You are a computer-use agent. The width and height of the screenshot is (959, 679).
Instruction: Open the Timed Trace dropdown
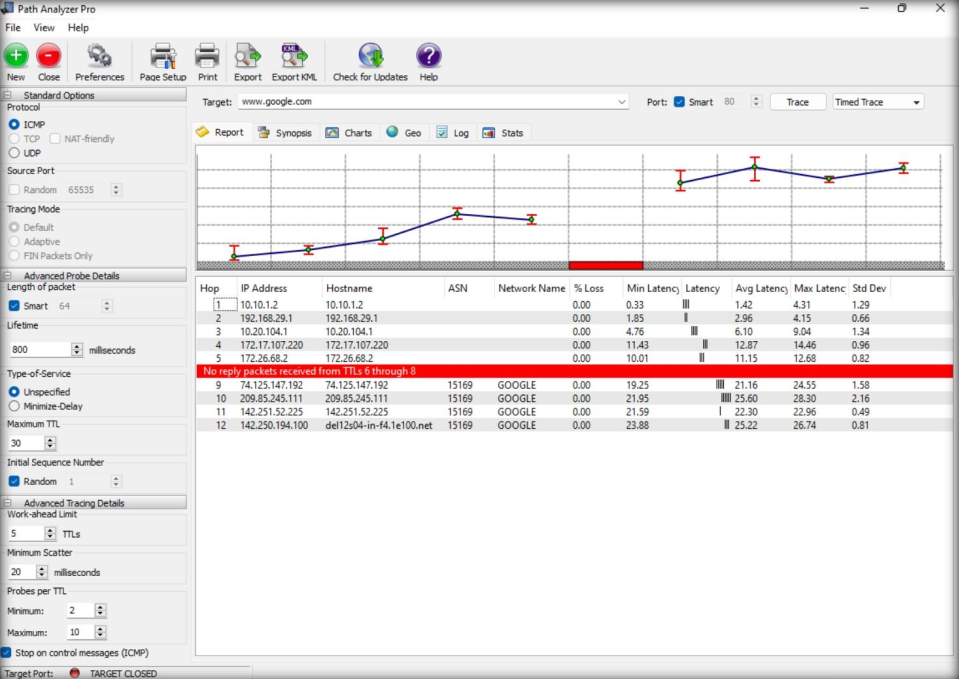[x=878, y=102]
